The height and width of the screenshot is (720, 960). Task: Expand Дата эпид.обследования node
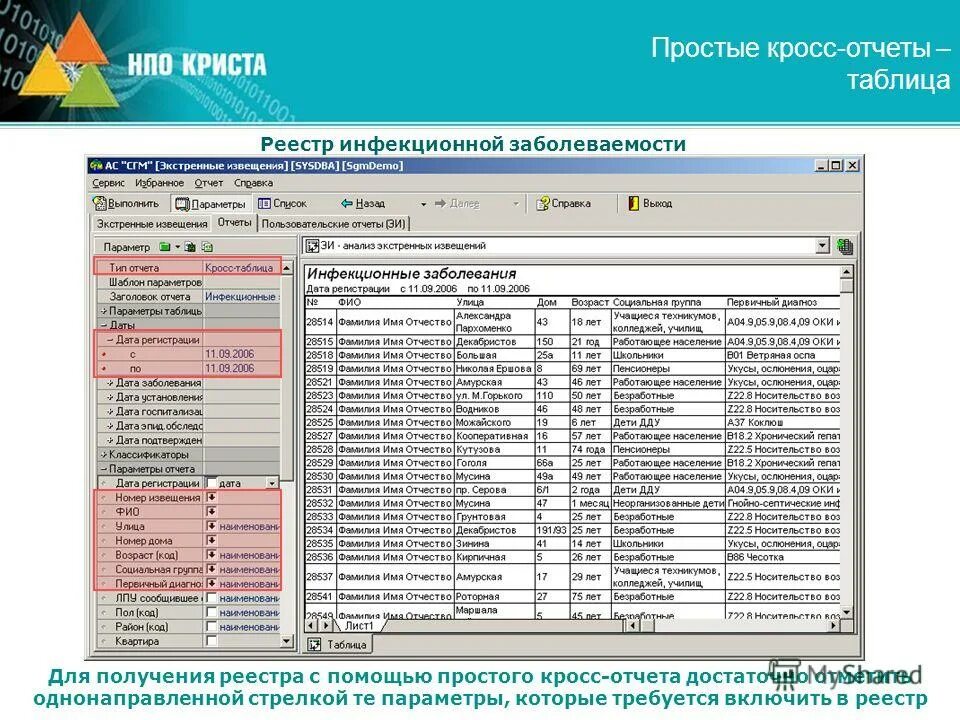coord(110,426)
